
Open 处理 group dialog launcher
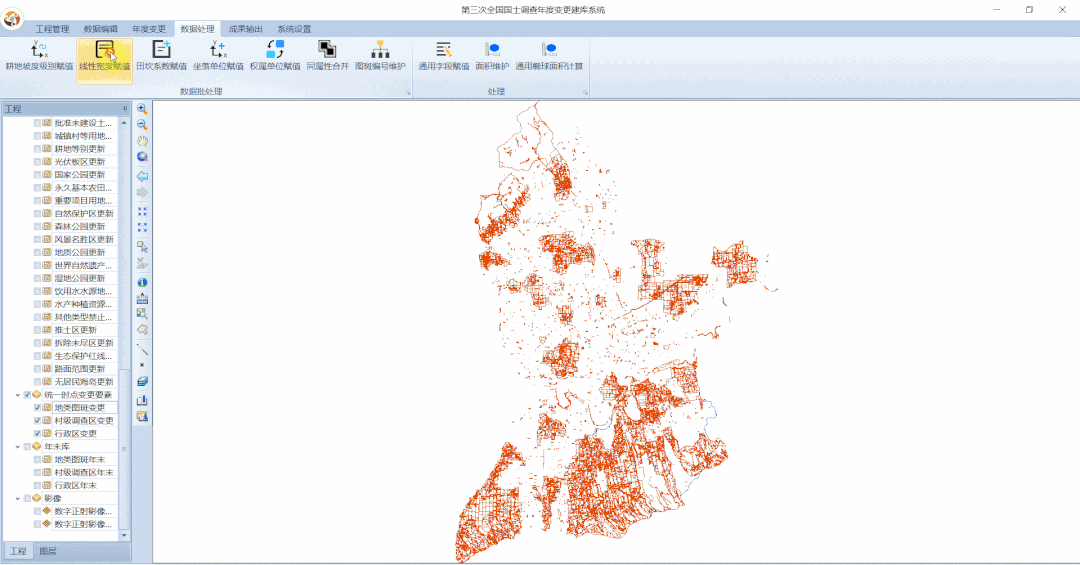tap(585, 92)
